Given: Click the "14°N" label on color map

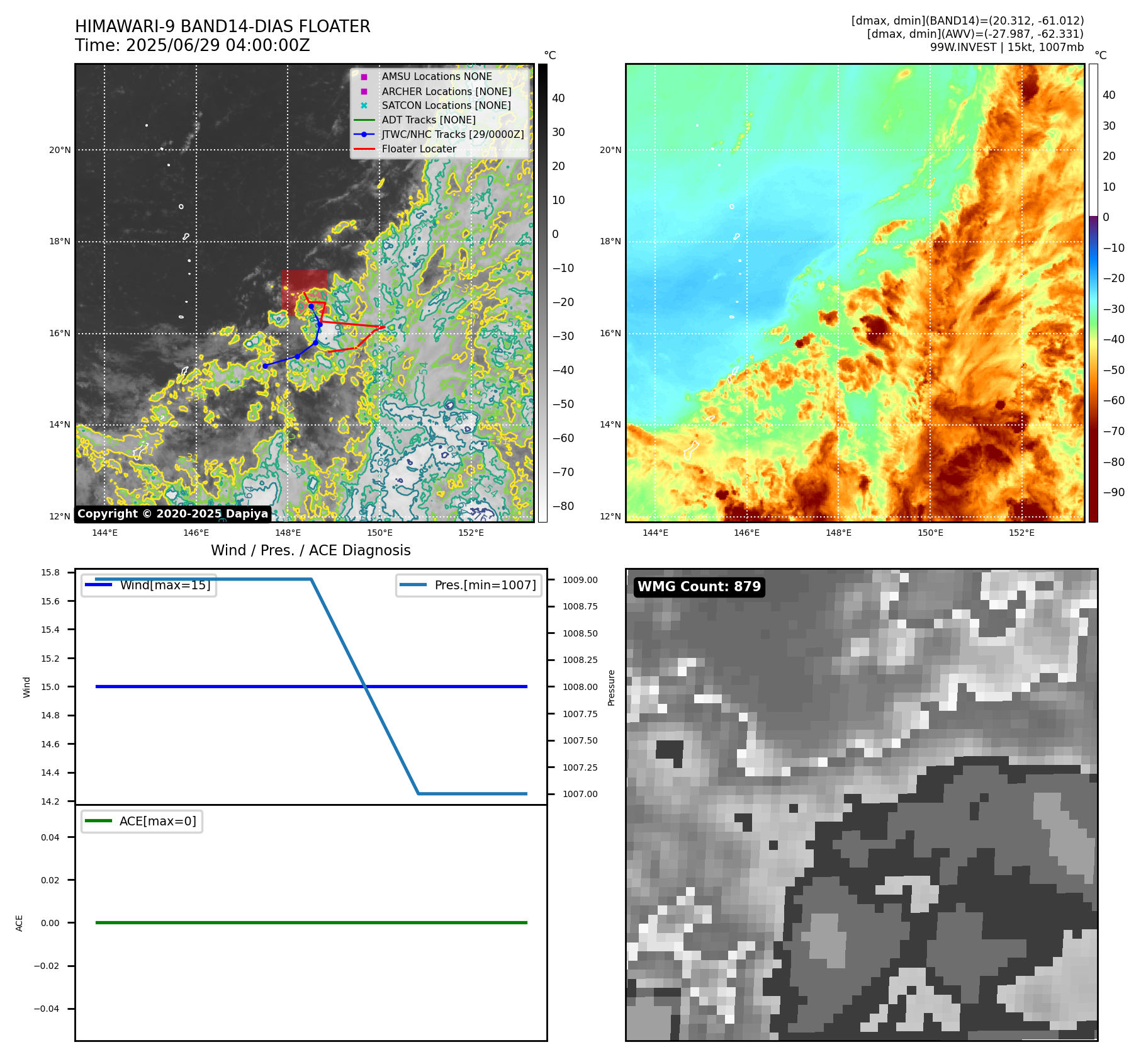Looking at the screenshot, I should 610,425.
